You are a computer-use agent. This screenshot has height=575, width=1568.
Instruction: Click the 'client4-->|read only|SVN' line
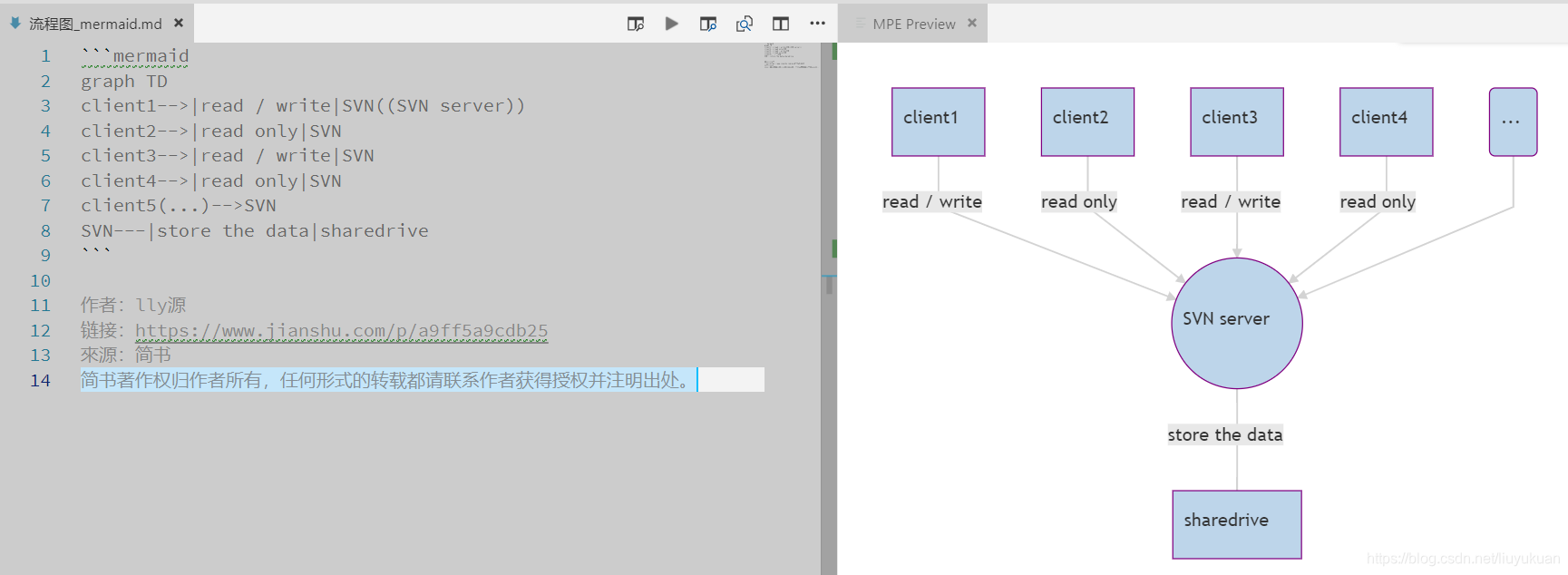pos(211,180)
